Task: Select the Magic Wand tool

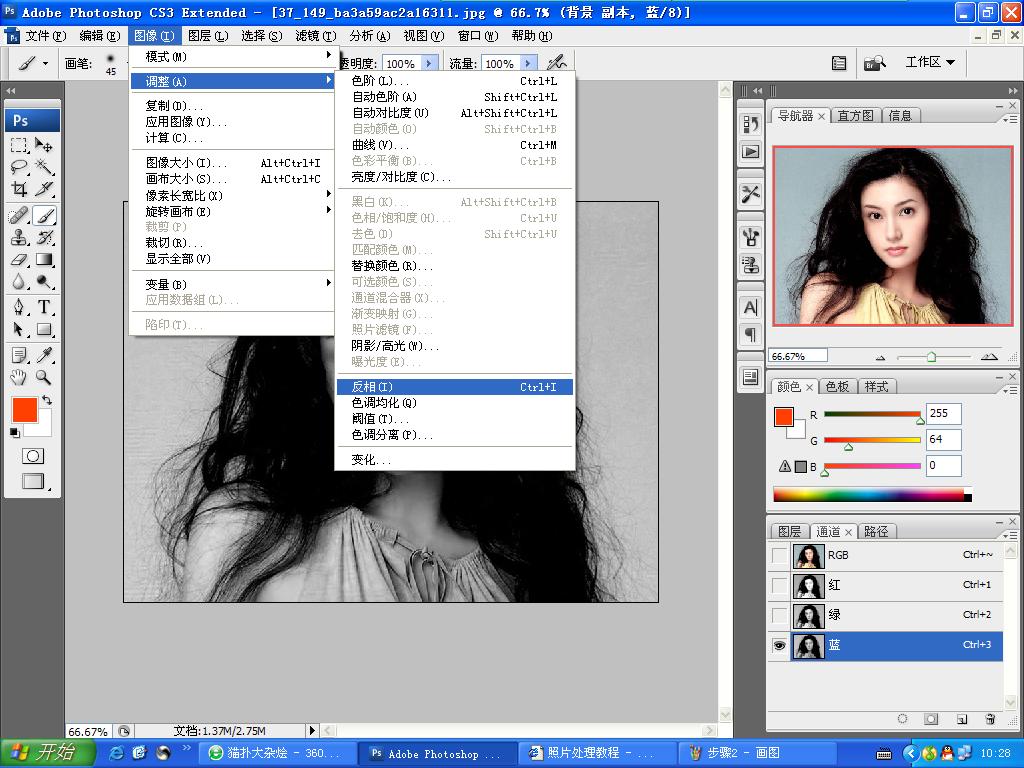Action: pyautogui.click(x=44, y=167)
